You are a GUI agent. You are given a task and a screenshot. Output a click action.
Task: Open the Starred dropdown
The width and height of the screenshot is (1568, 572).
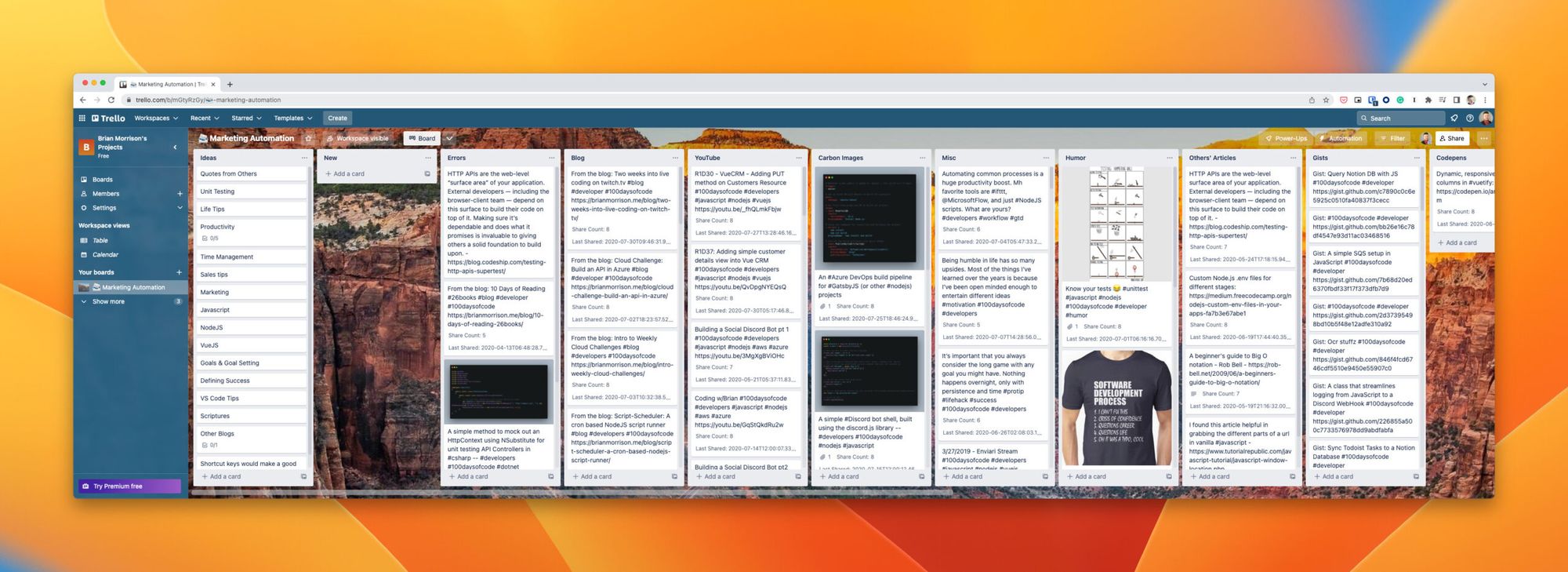(x=246, y=118)
